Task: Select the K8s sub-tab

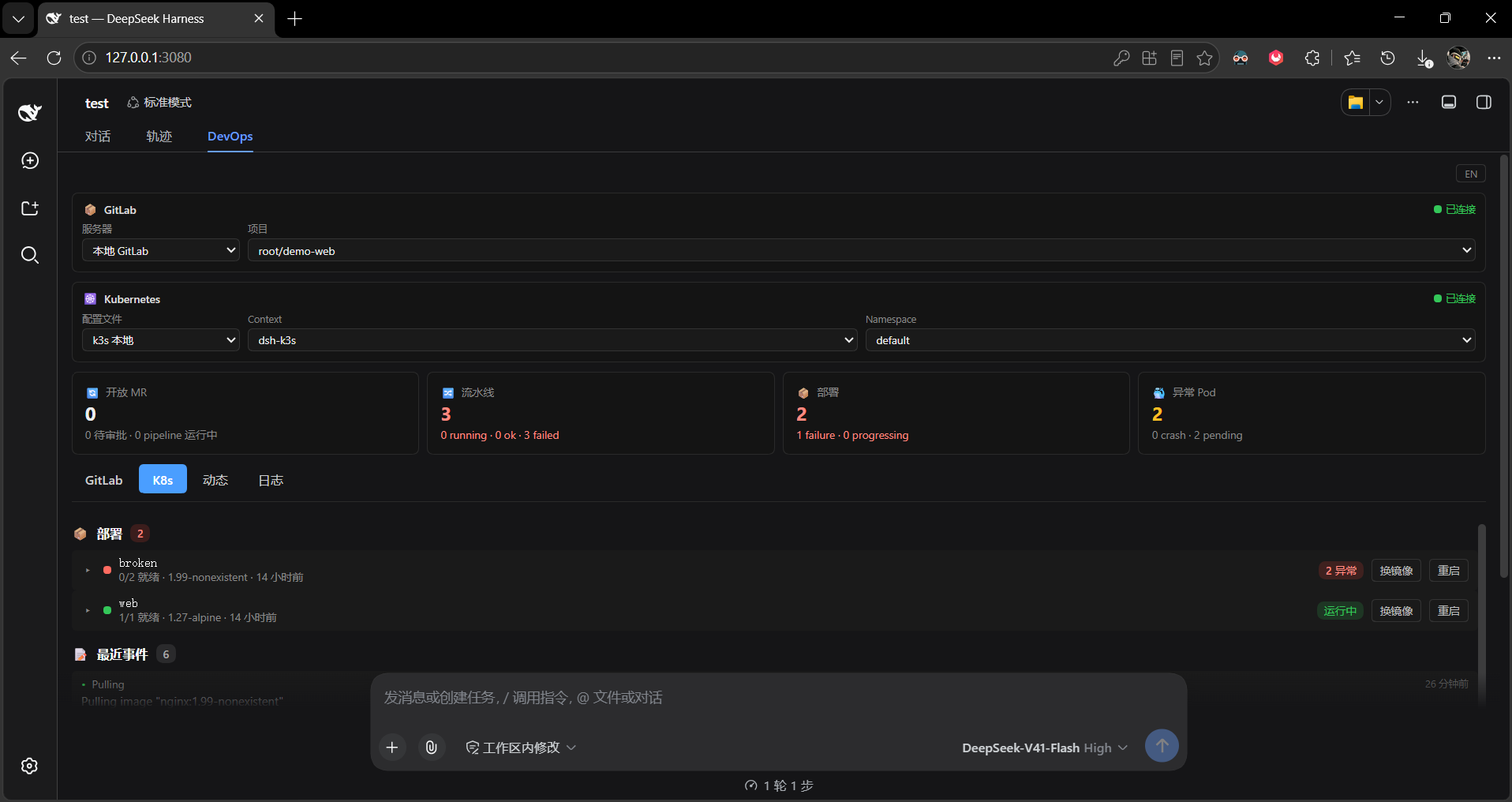Action: point(163,479)
